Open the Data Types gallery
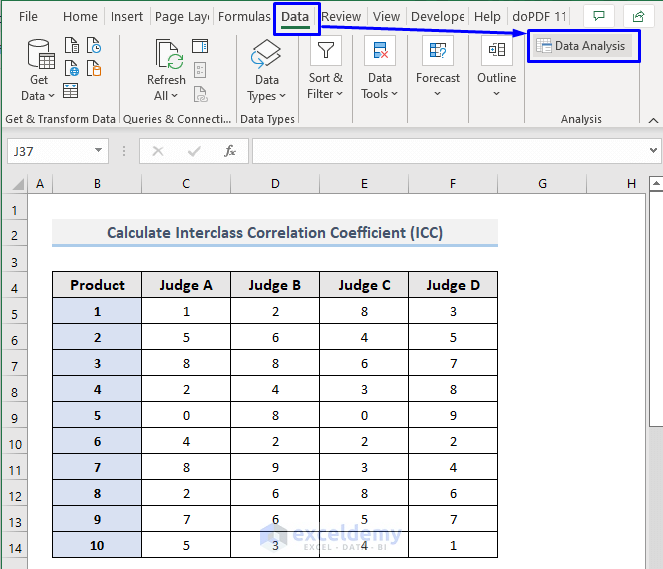 coord(266,72)
